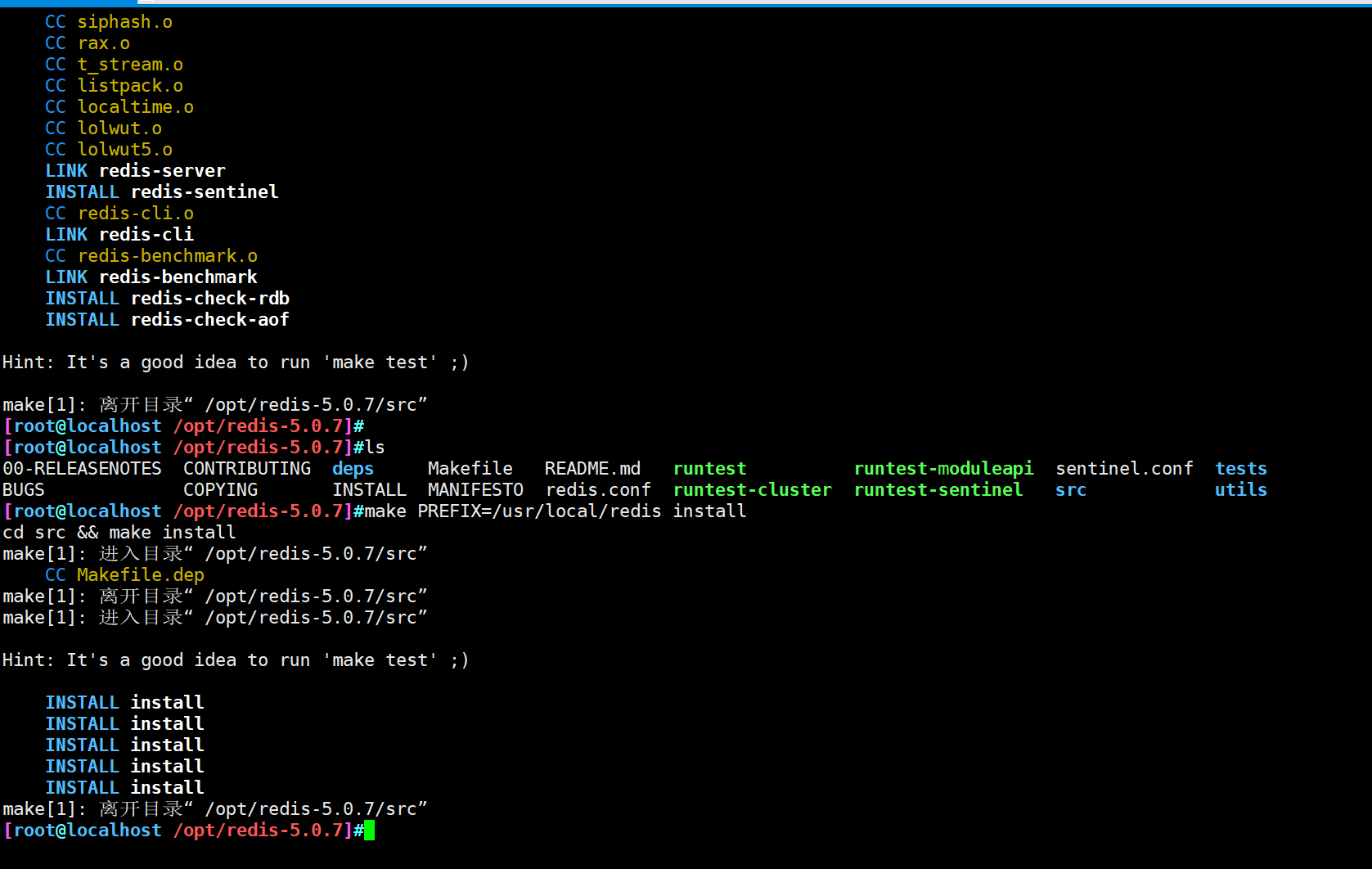Select the "tests" directory name

pos(1241,469)
